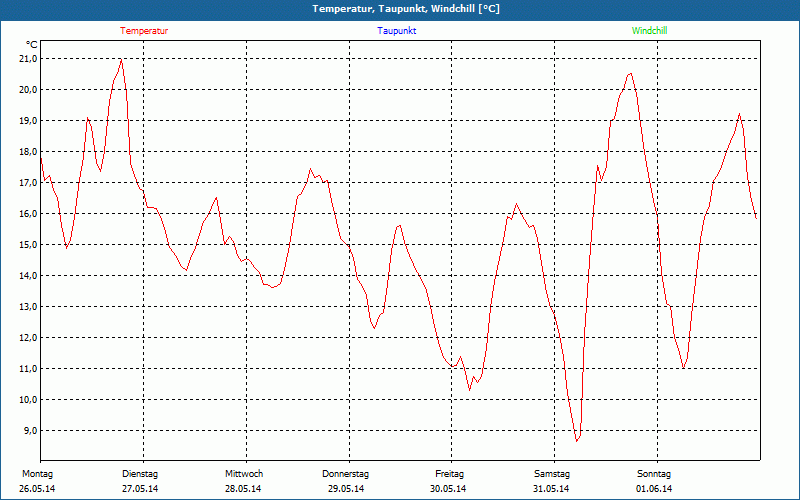800x500 pixels.
Task: Click the 19,0 y-axis value
Action: point(28,121)
